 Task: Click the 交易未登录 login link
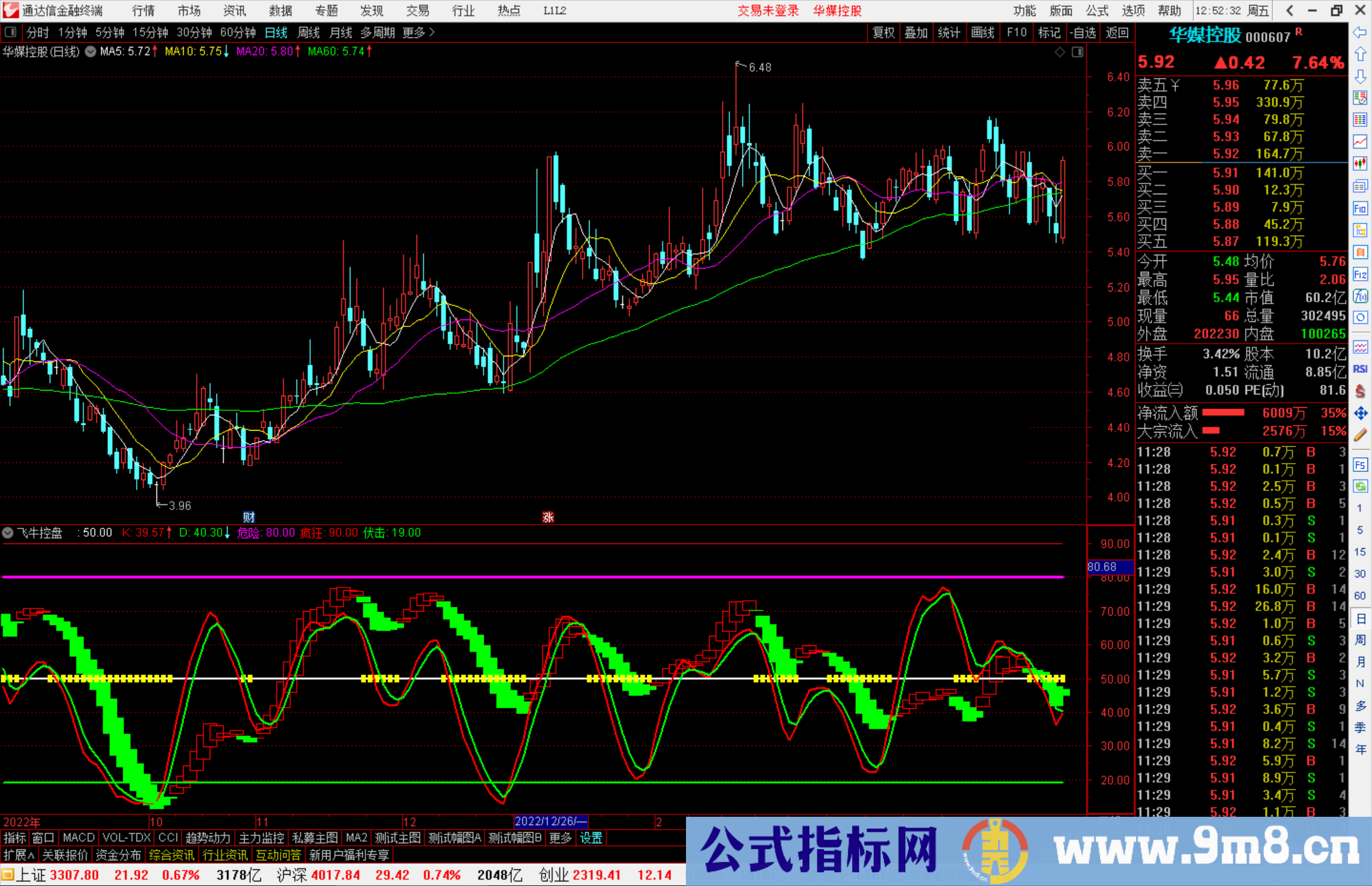(x=768, y=11)
